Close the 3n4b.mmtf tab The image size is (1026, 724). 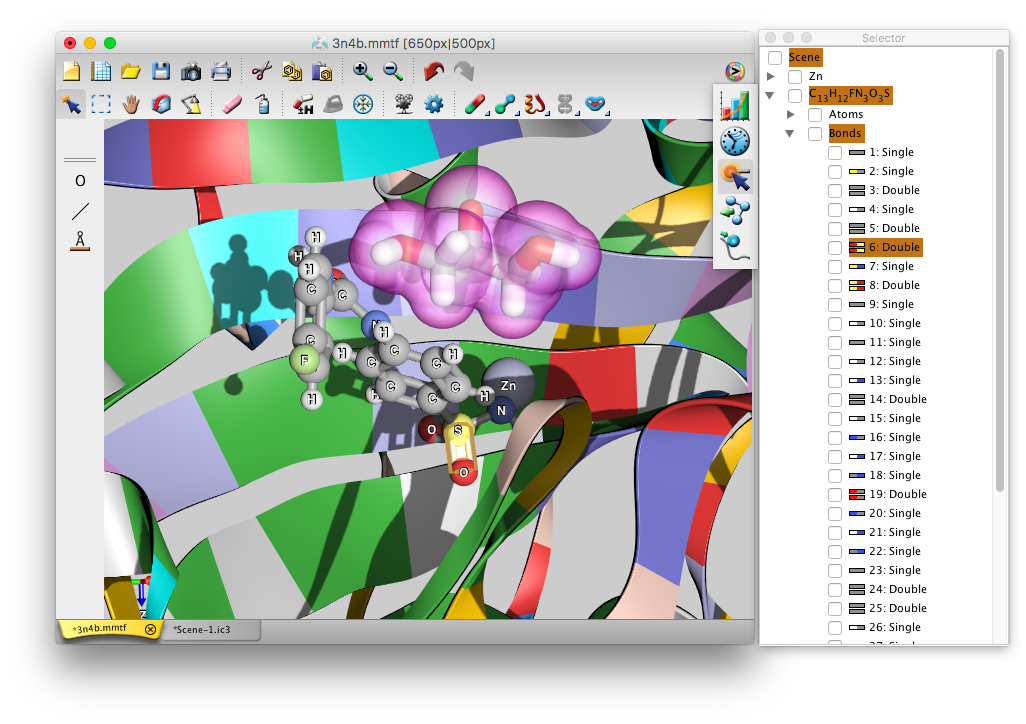150,629
